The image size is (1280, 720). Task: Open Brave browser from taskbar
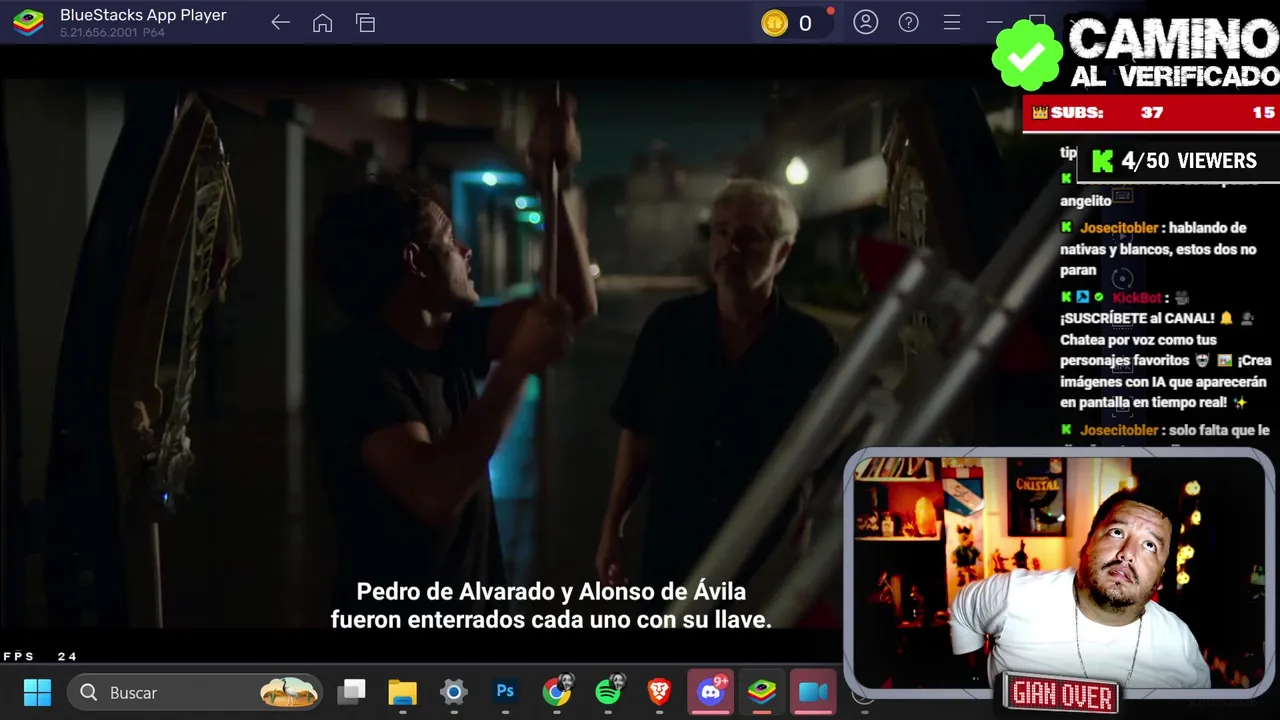(x=659, y=692)
